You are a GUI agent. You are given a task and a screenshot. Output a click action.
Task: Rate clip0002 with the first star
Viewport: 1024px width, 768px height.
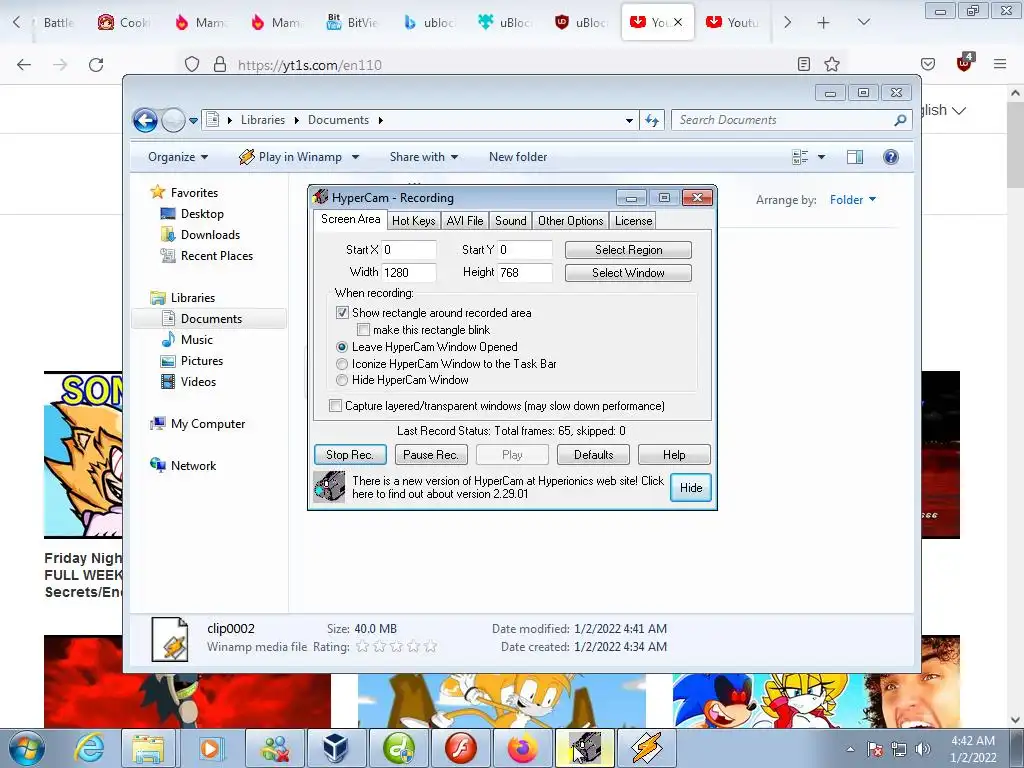pyautogui.click(x=362, y=647)
